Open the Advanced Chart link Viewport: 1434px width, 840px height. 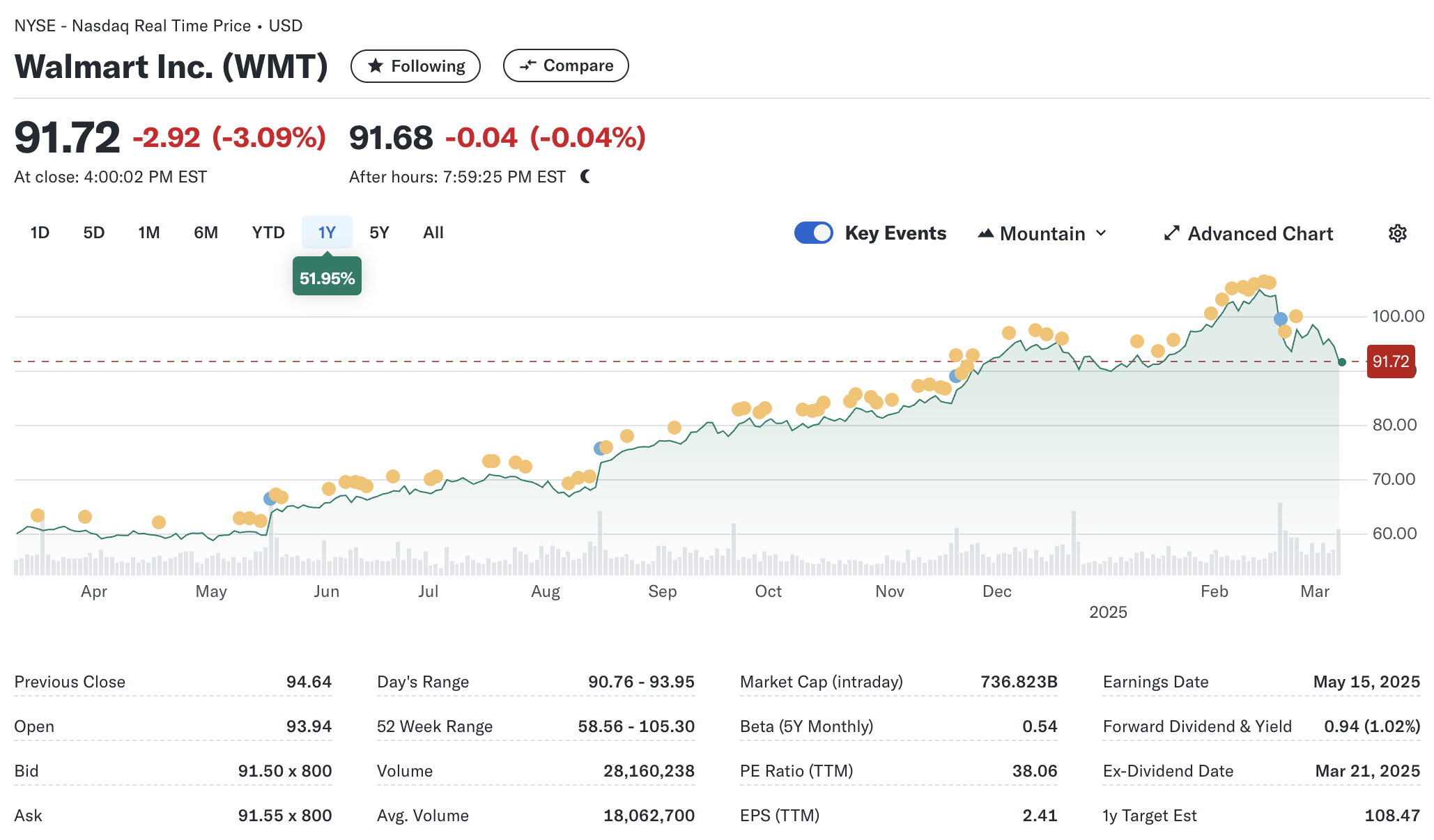[1260, 233]
